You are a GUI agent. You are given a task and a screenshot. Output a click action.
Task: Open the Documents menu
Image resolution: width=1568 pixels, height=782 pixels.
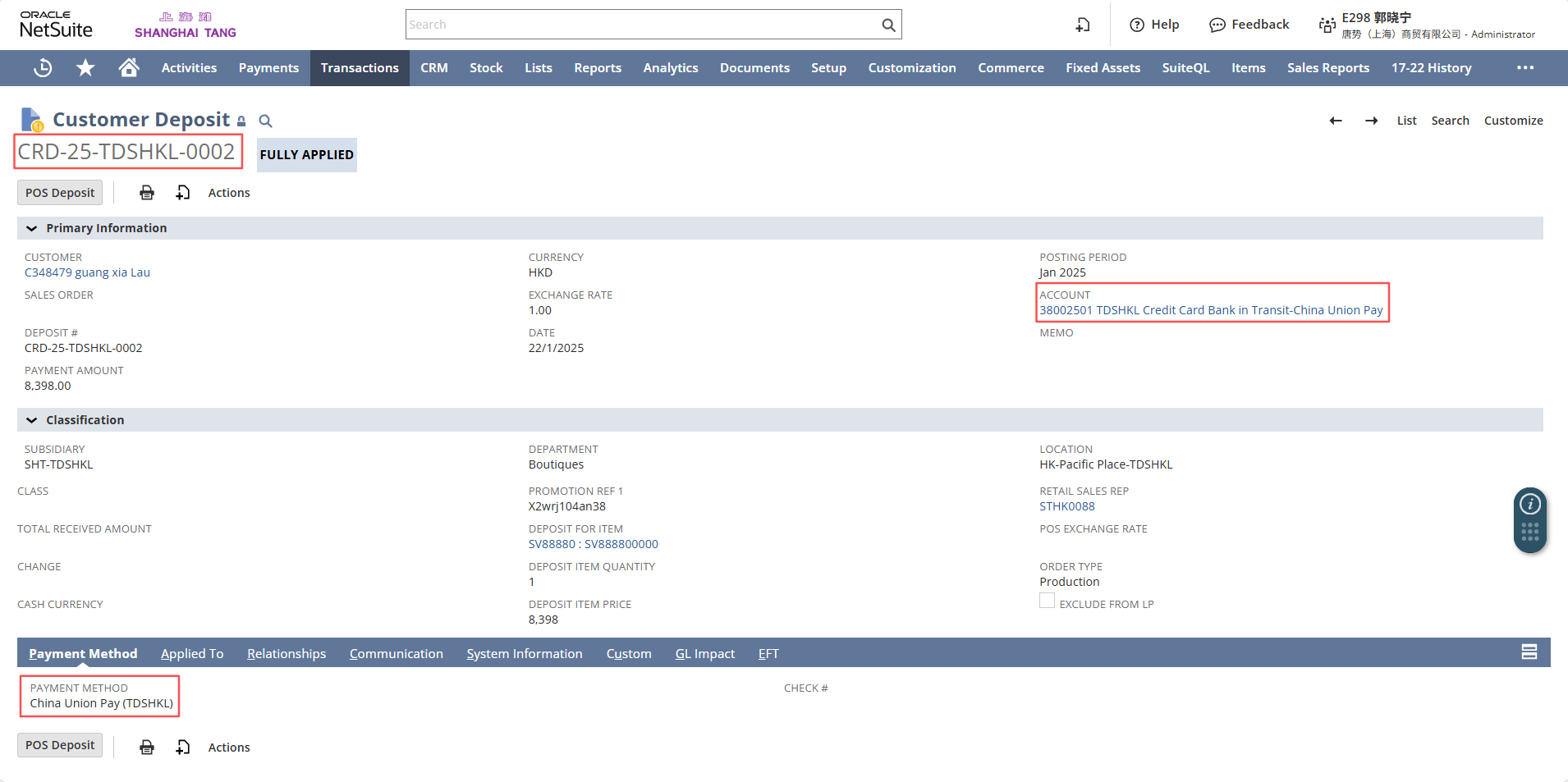coord(754,68)
